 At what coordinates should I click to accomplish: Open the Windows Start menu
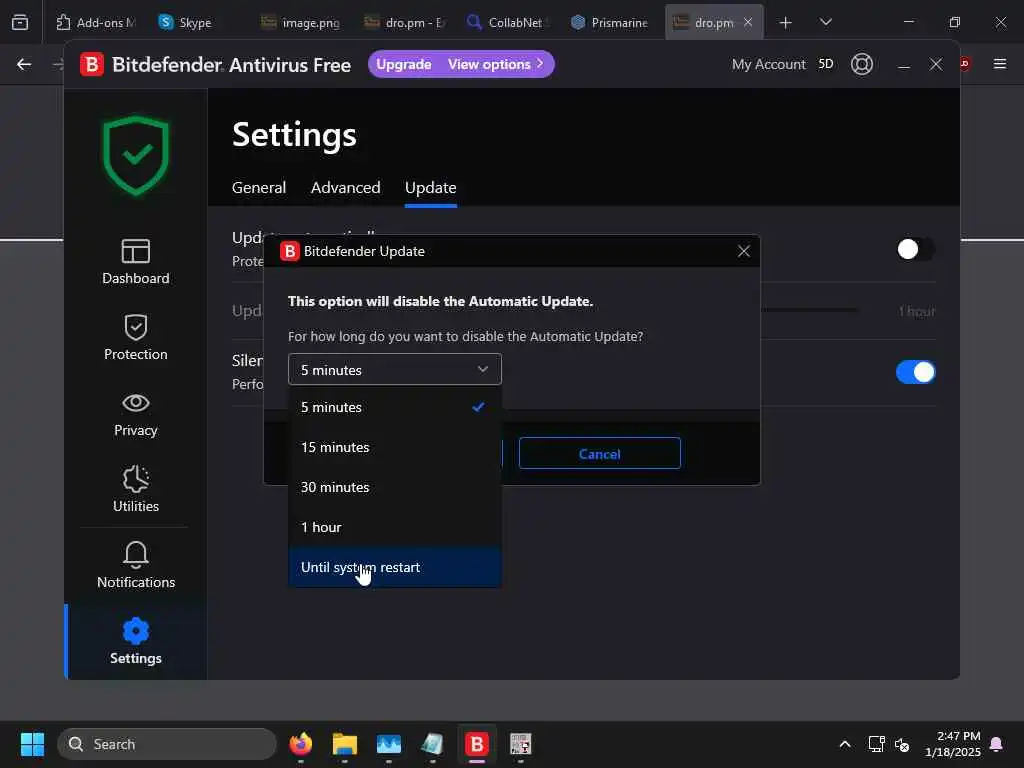click(32, 744)
